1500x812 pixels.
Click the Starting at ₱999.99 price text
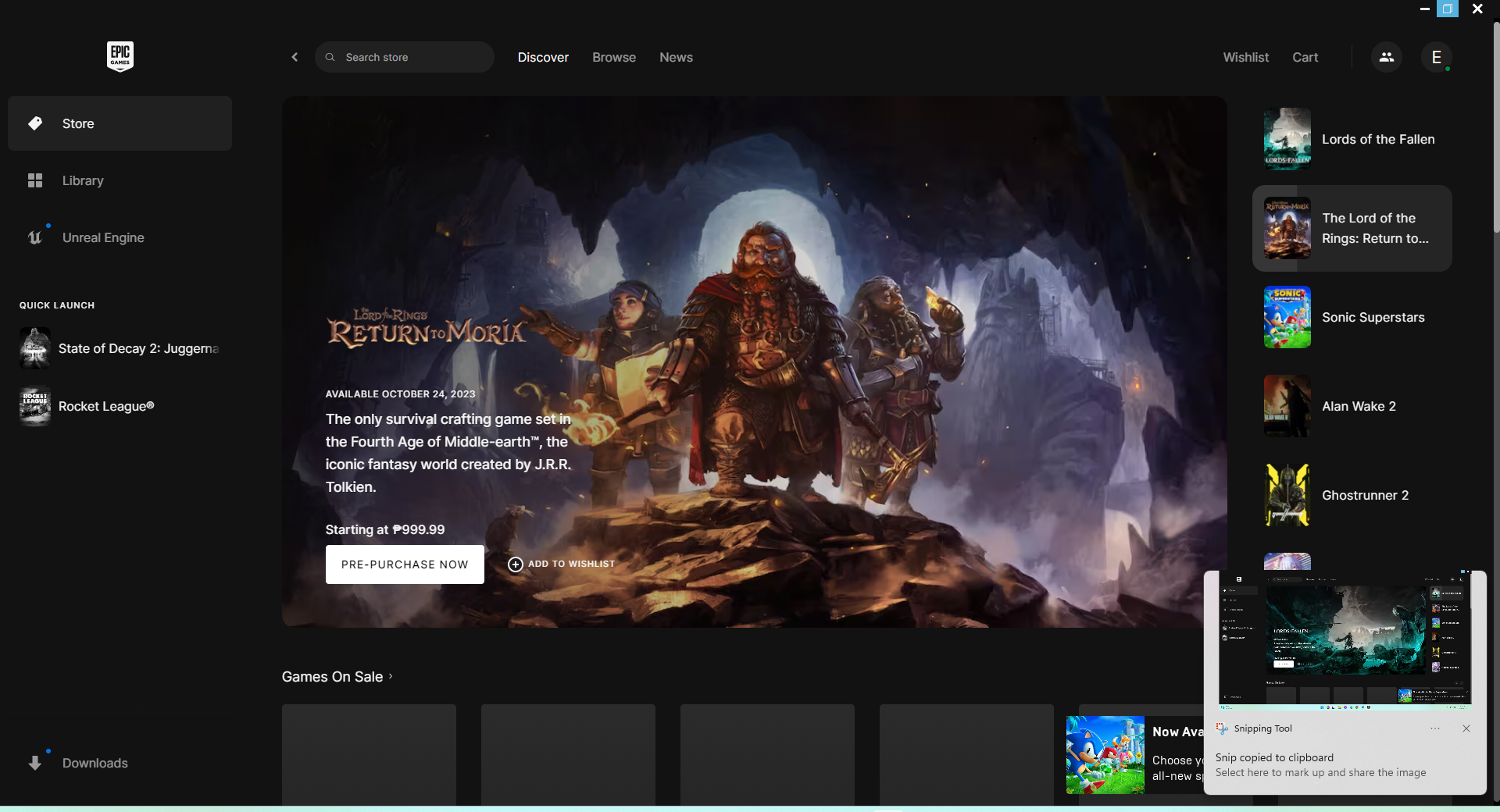pyautogui.click(x=385, y=529)
